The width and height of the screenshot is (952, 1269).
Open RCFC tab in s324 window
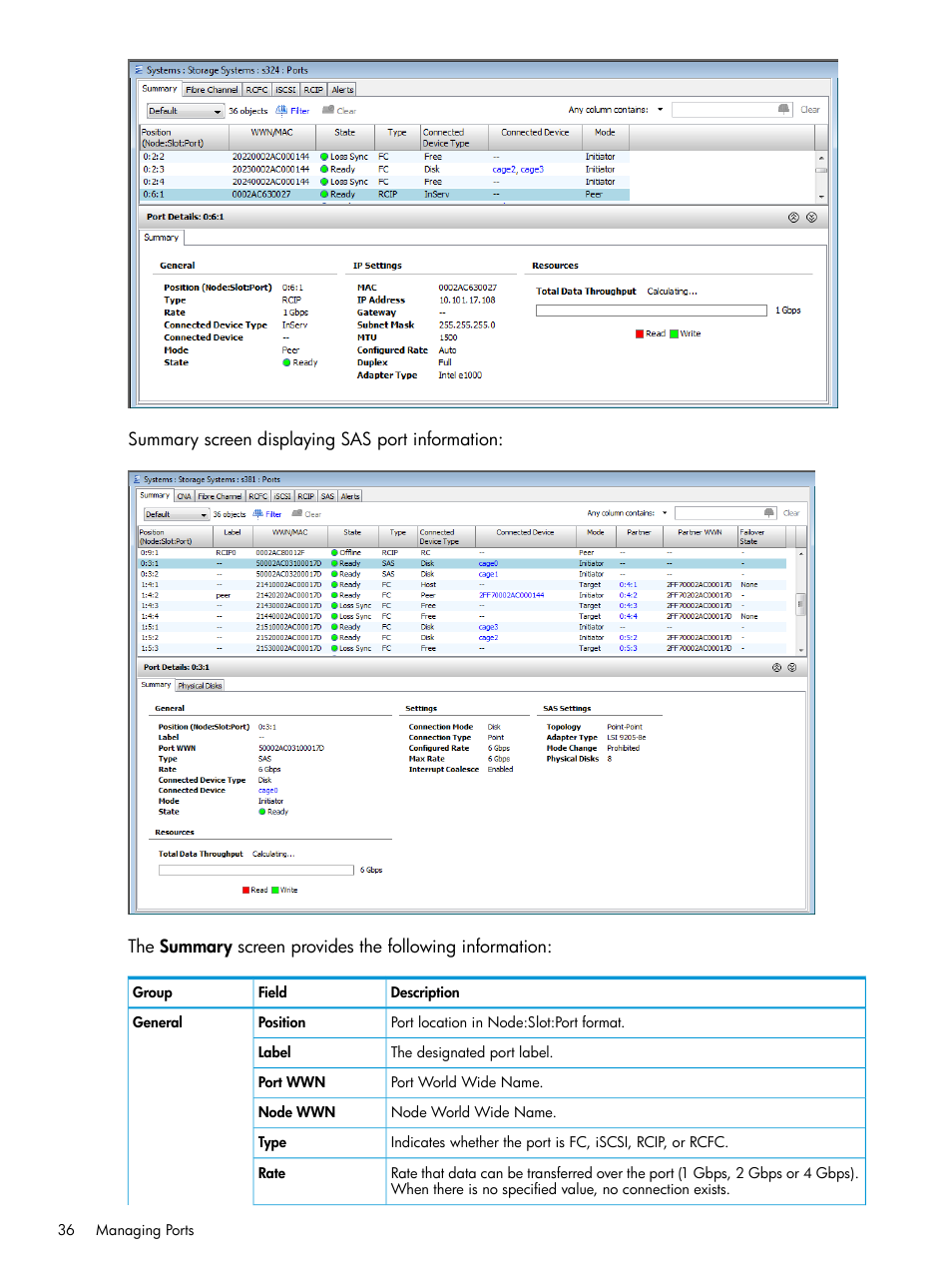pyautogui.click(x=256, y=90)
